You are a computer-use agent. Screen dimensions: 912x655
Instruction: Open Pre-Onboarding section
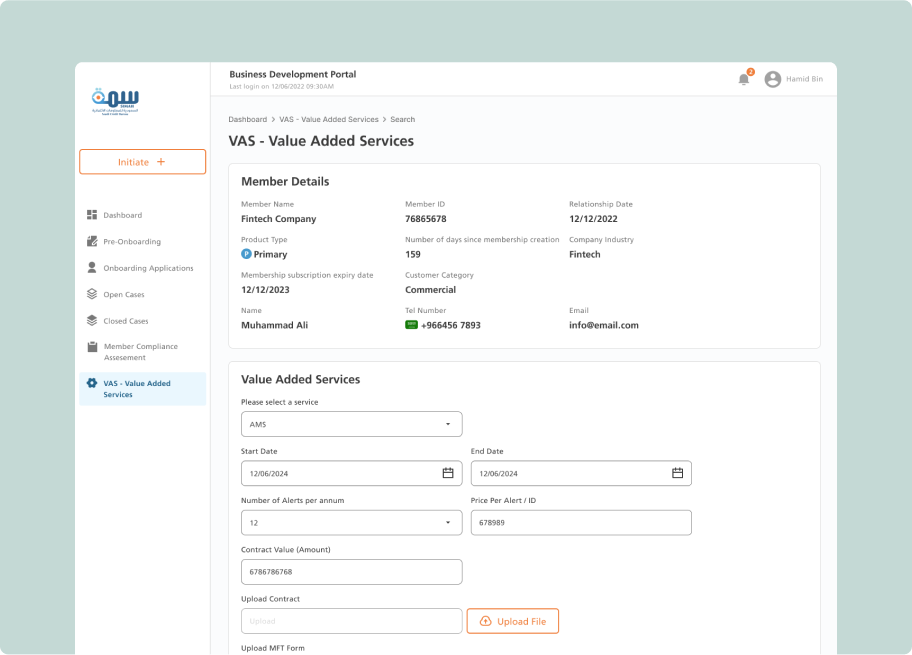[x=132, y=241]
